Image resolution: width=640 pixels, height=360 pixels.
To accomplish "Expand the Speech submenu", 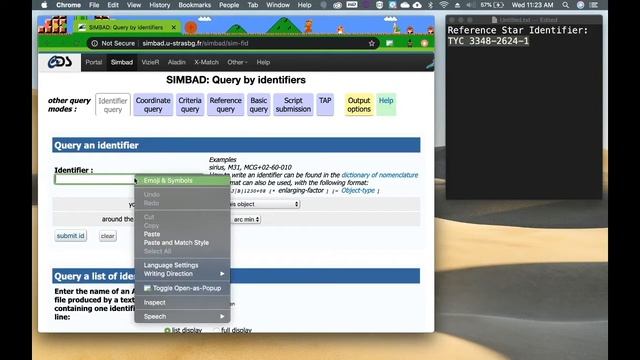I will (x=182, y=316).
